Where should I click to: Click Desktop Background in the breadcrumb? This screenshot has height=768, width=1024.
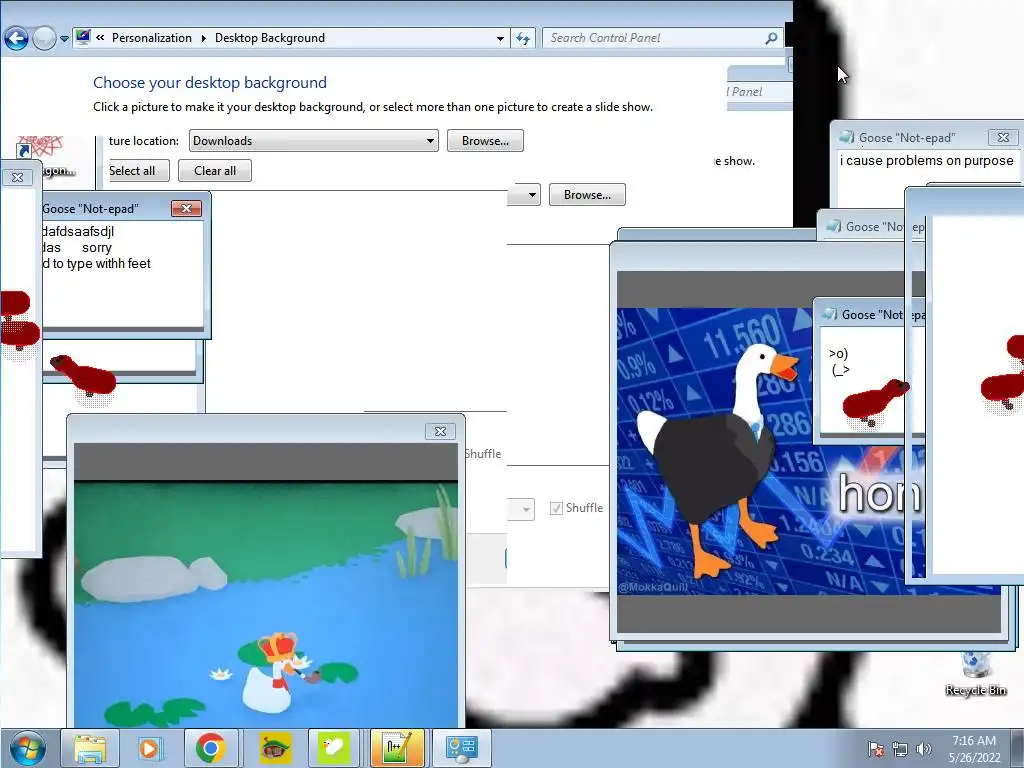270,38
